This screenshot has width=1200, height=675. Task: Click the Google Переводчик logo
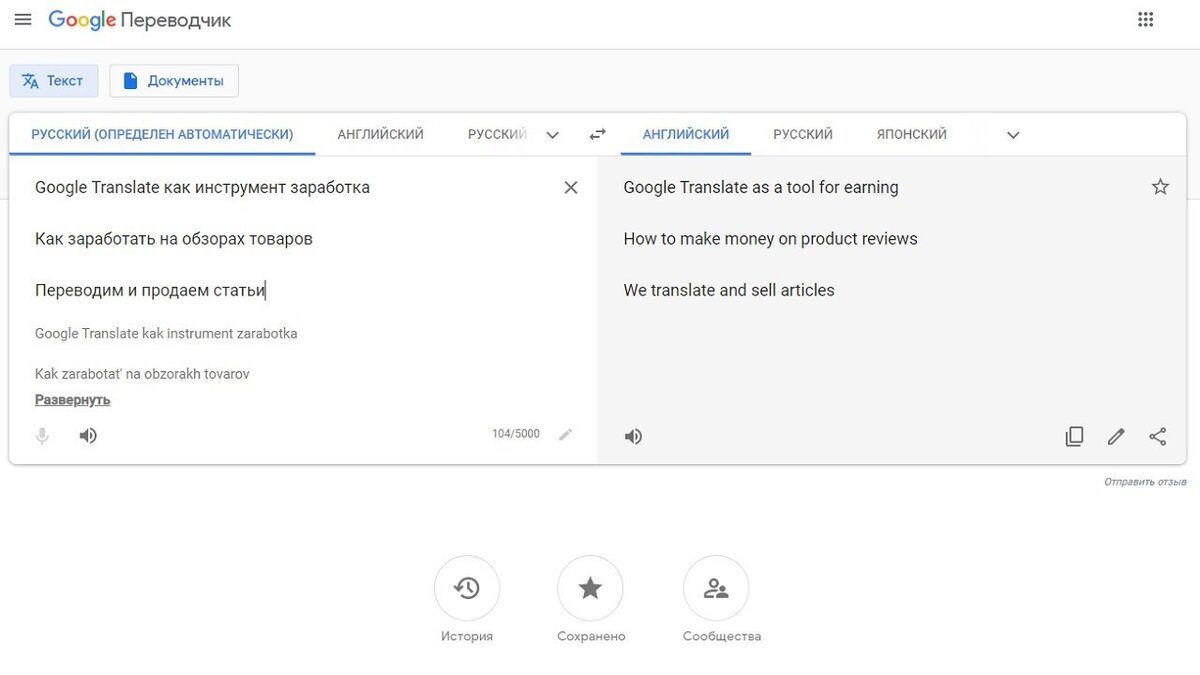[139, 20]
